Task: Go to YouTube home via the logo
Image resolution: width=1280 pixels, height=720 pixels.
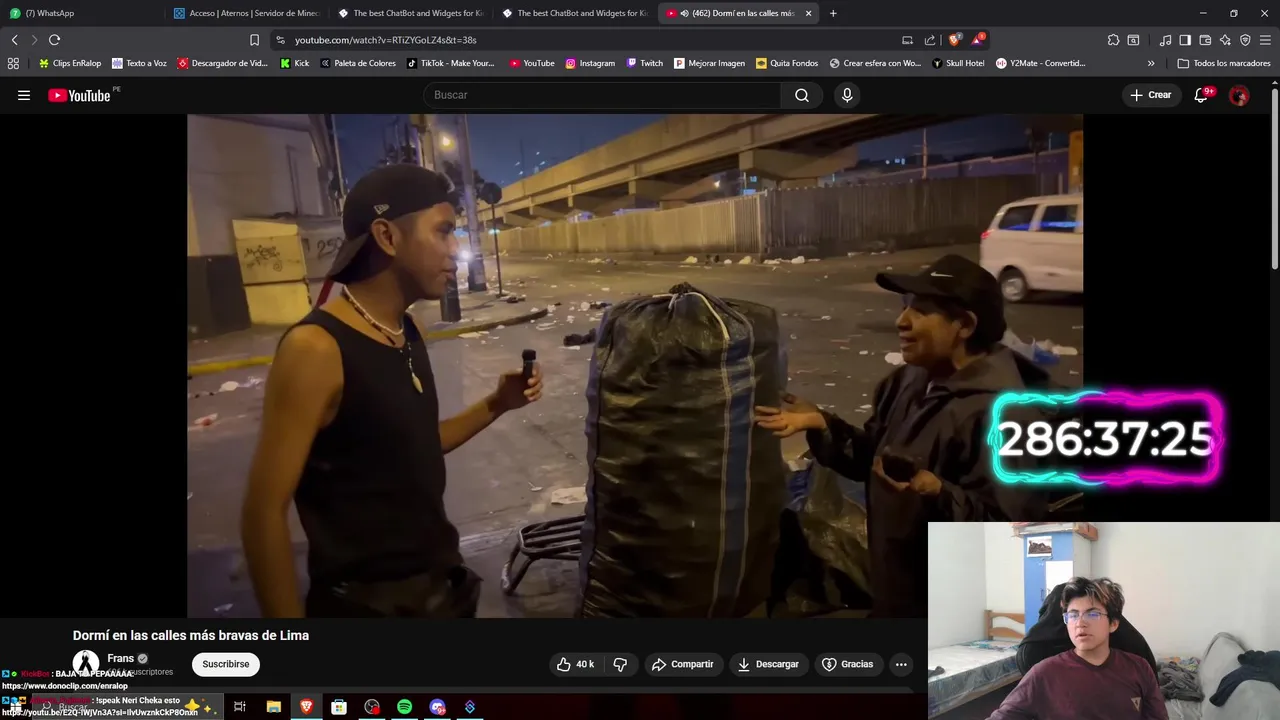Action: pos(79,95)
